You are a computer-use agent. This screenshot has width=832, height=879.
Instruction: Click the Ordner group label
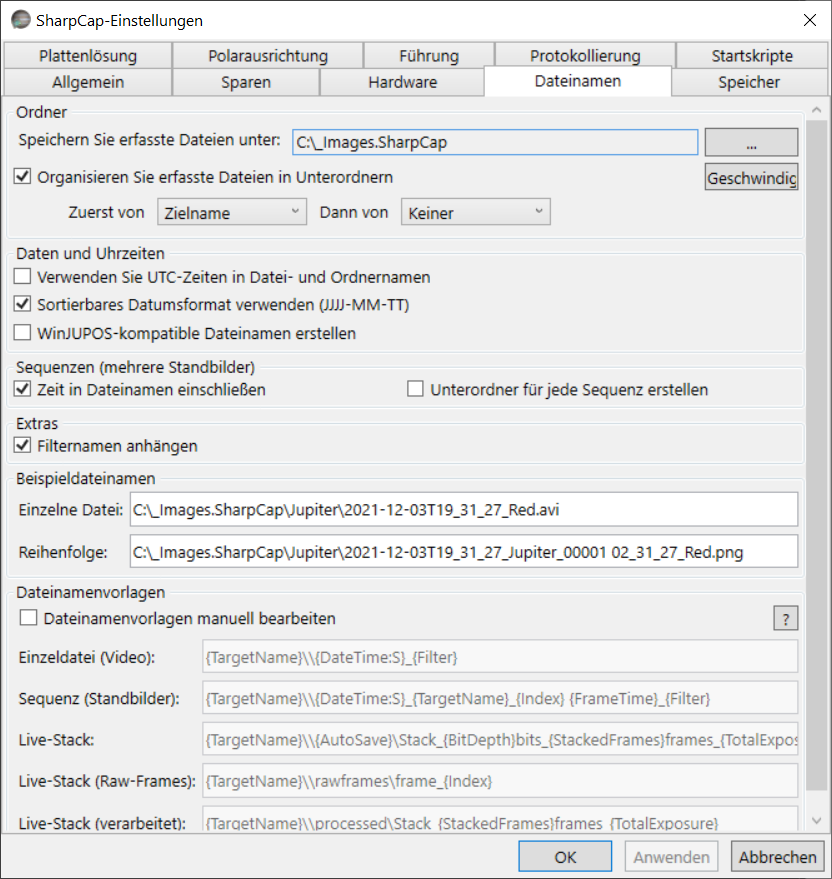tap(41, 112)
